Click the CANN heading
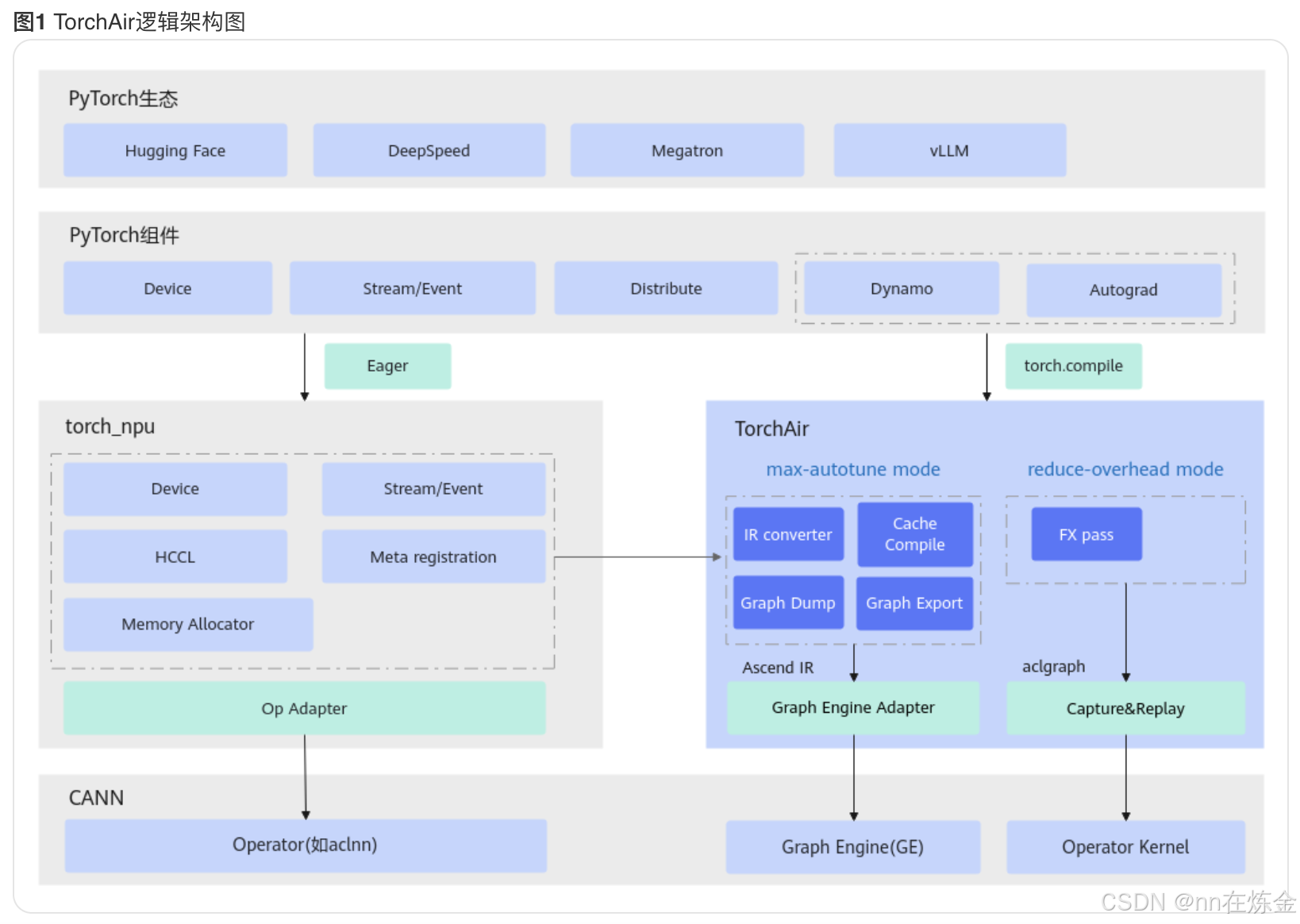 point(96,798)
